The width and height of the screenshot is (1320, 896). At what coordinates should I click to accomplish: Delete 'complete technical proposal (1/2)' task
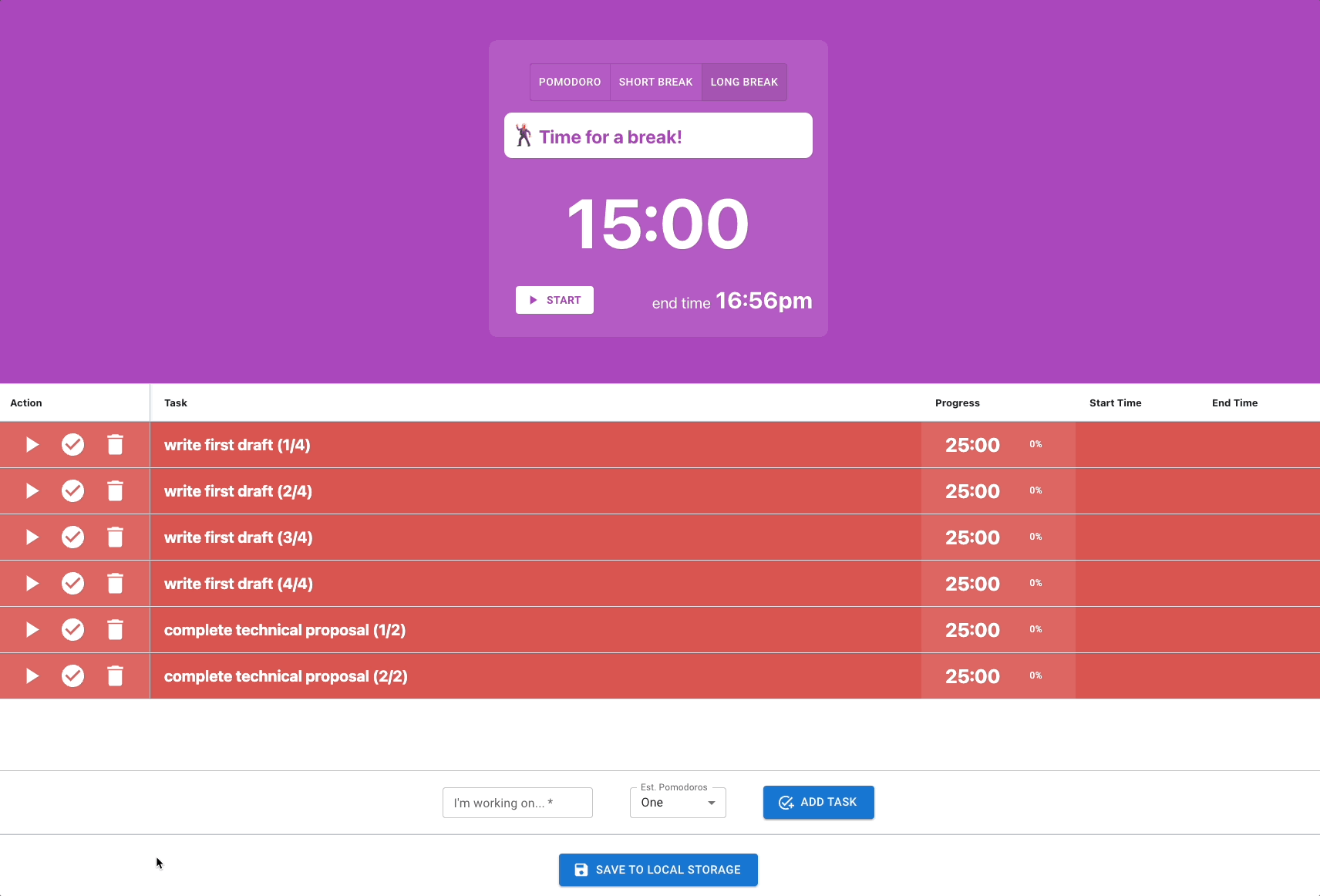pos(115,630)
